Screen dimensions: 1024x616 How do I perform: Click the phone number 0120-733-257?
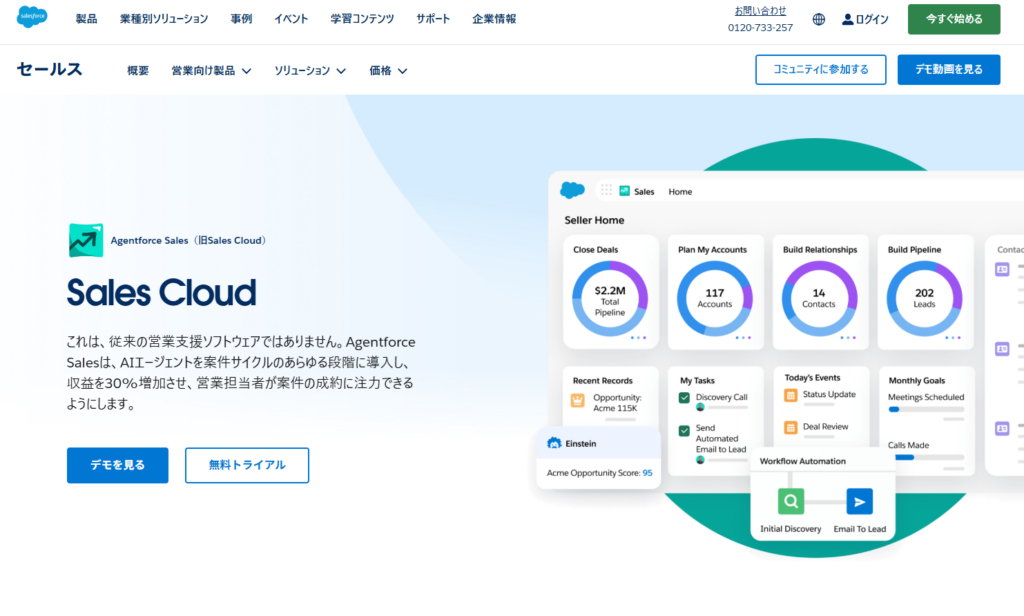pos(760,27)
